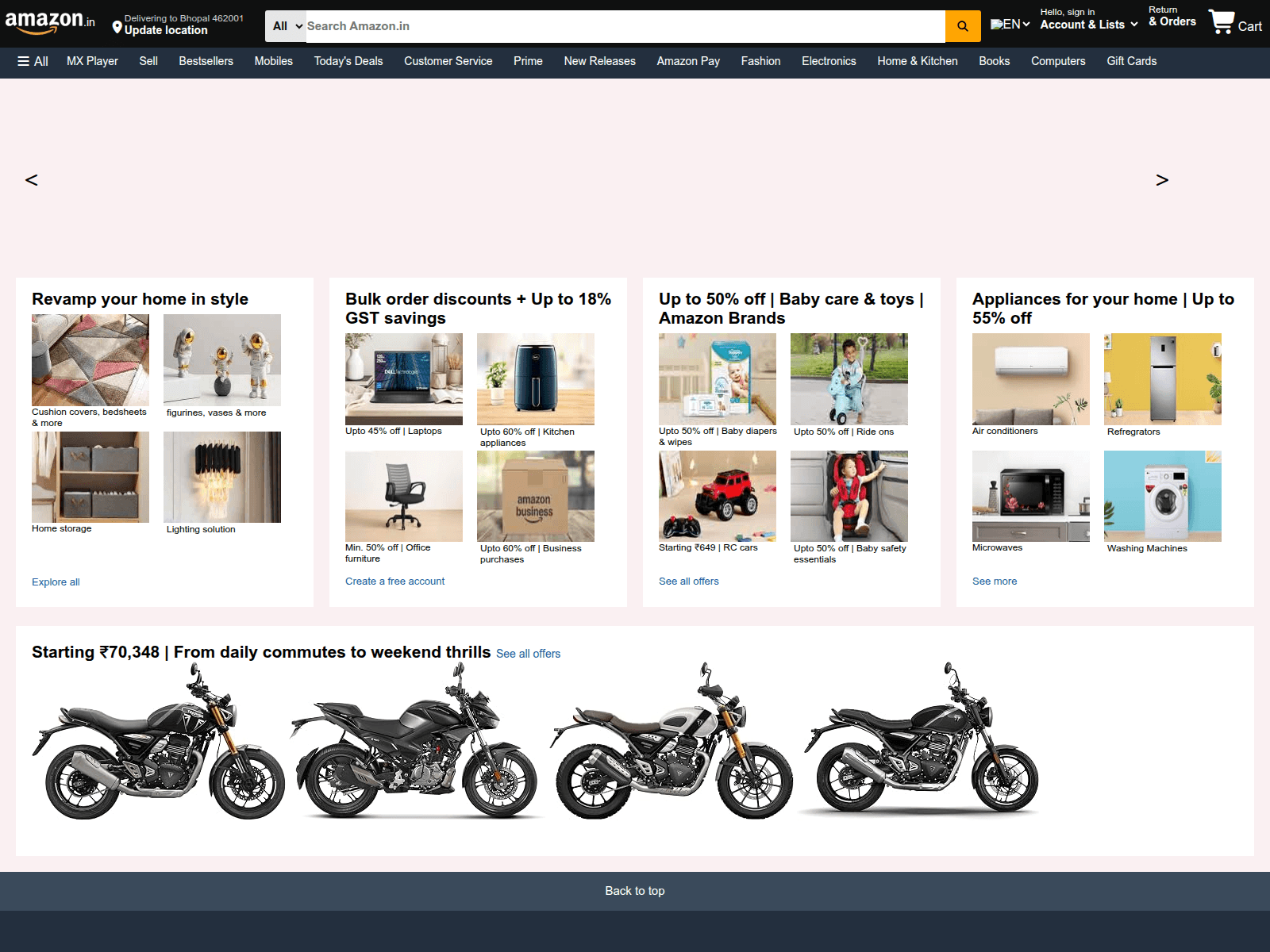
Task: Open Microwaves thumbnail
Action: [1031, 496]
